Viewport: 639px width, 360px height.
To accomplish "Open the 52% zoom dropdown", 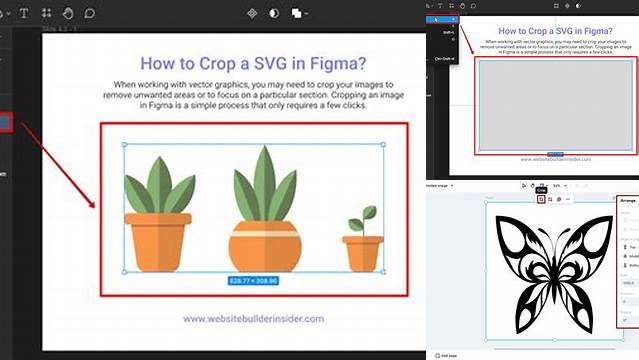I will 560,186.
